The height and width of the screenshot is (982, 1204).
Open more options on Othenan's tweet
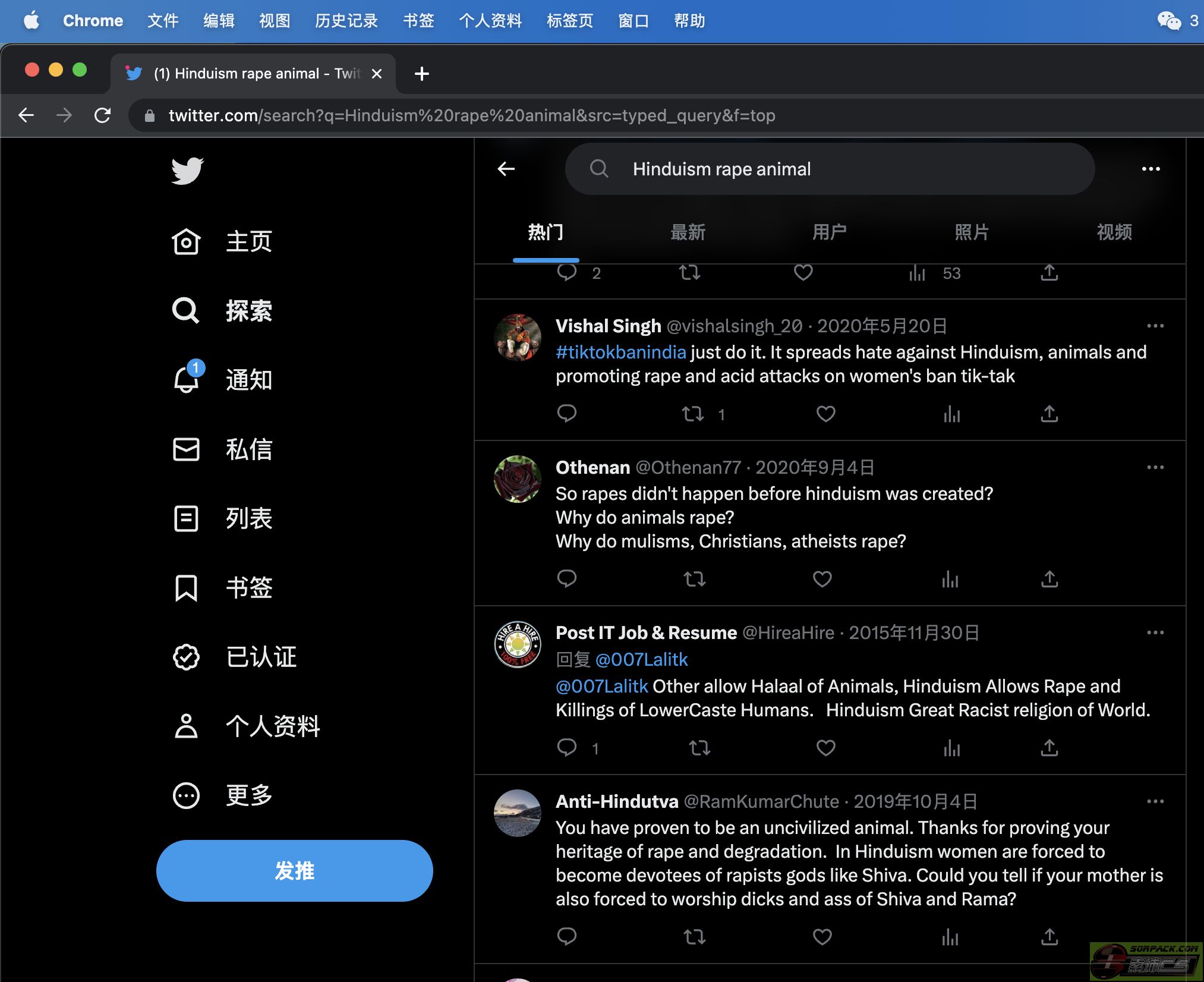click(x=1155, y=467)
